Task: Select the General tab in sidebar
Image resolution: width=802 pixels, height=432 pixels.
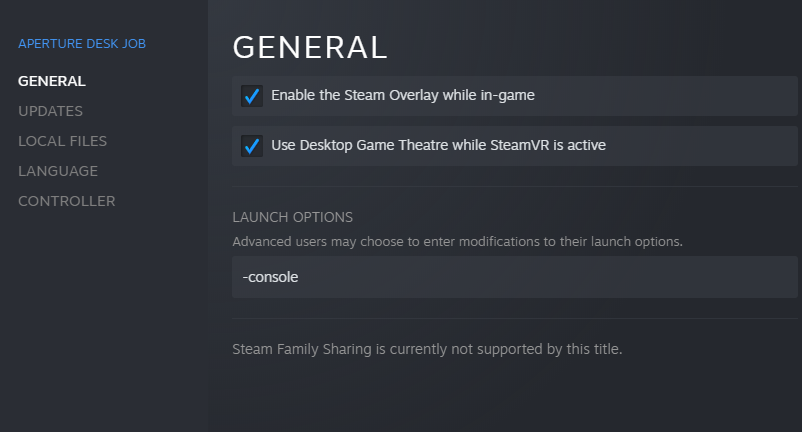Action: pos(52,81)
